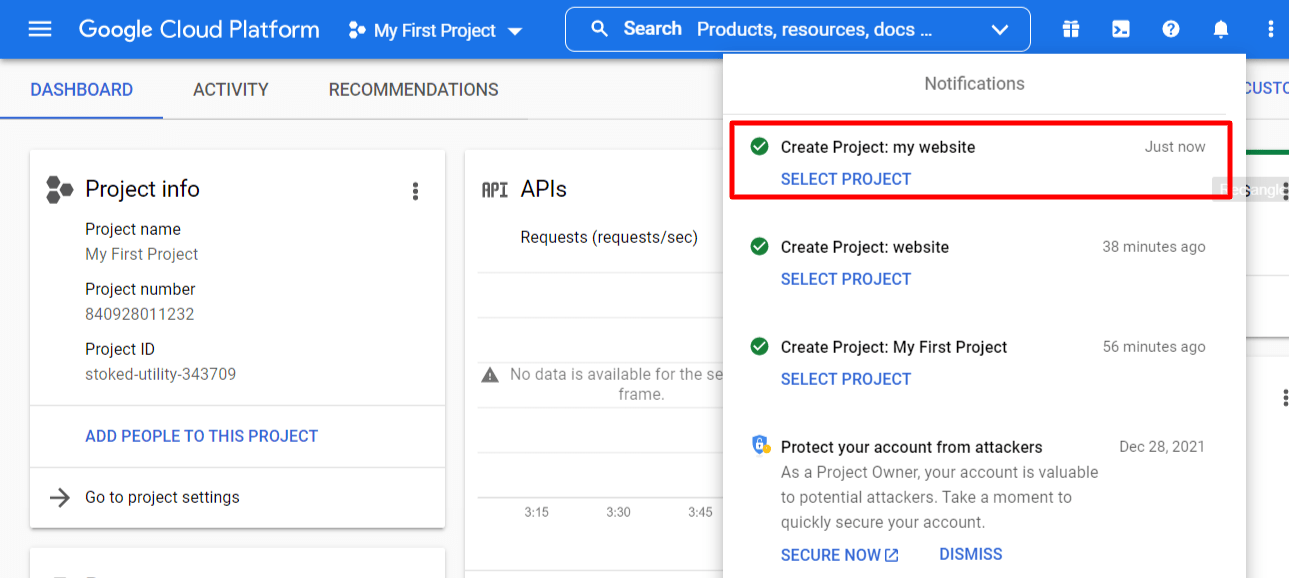Click the '38 minutes ago' timestamp
This screenshot has width=1289, height=578.
(x=1154, y=247)
